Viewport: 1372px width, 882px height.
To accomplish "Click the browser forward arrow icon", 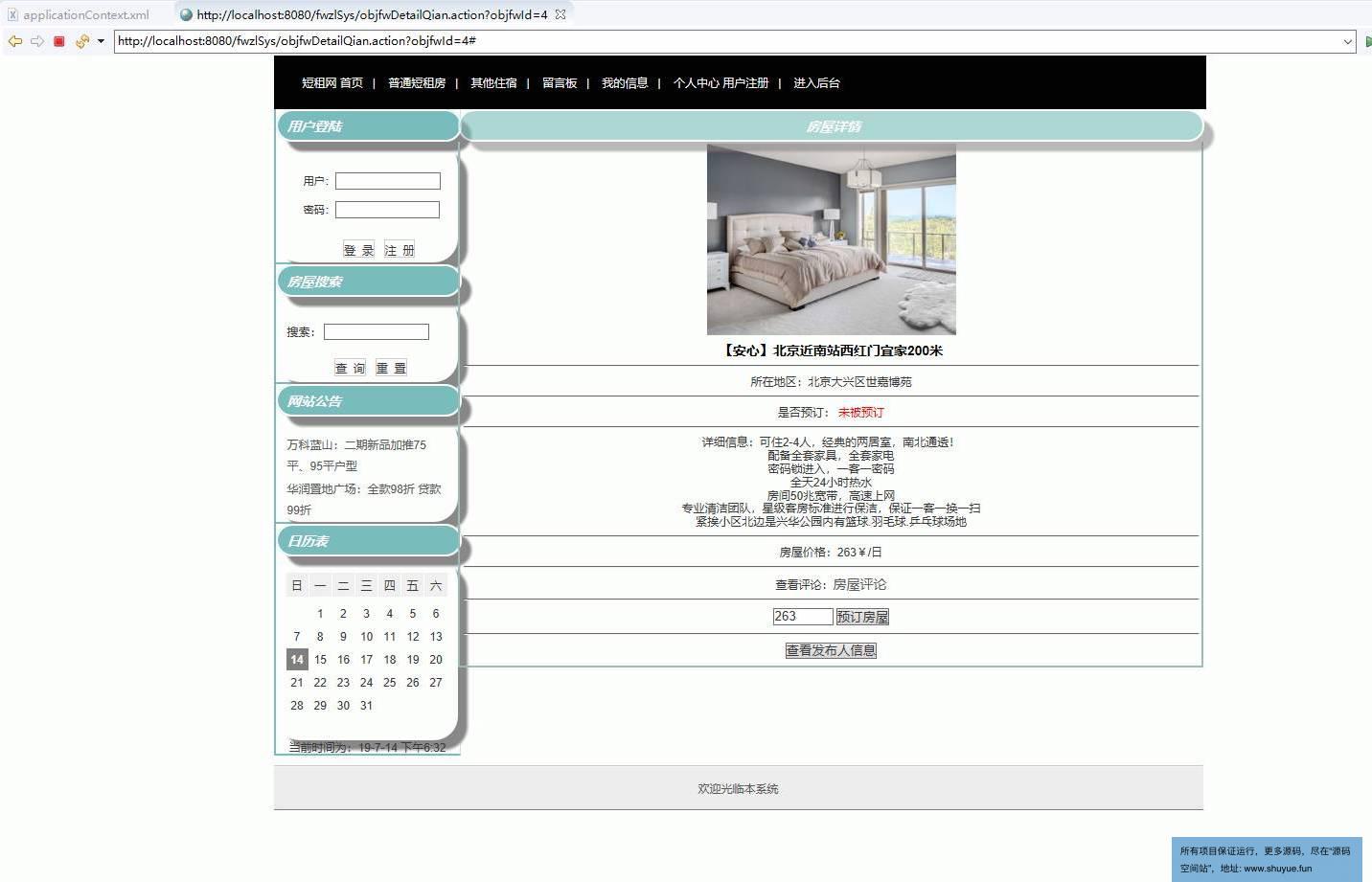I will (36, 41).
